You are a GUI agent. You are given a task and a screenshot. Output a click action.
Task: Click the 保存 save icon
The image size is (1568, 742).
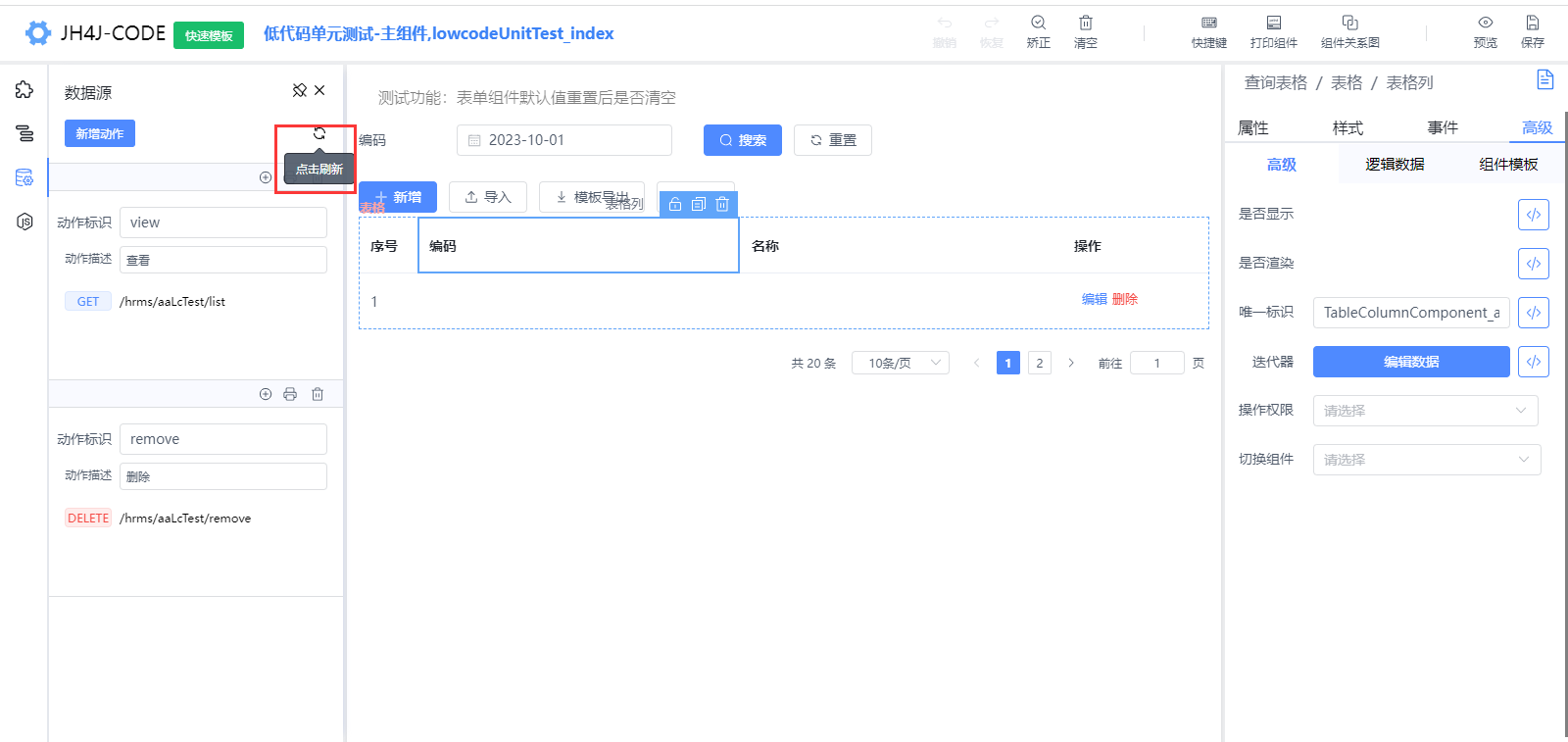pos(1533,32)
